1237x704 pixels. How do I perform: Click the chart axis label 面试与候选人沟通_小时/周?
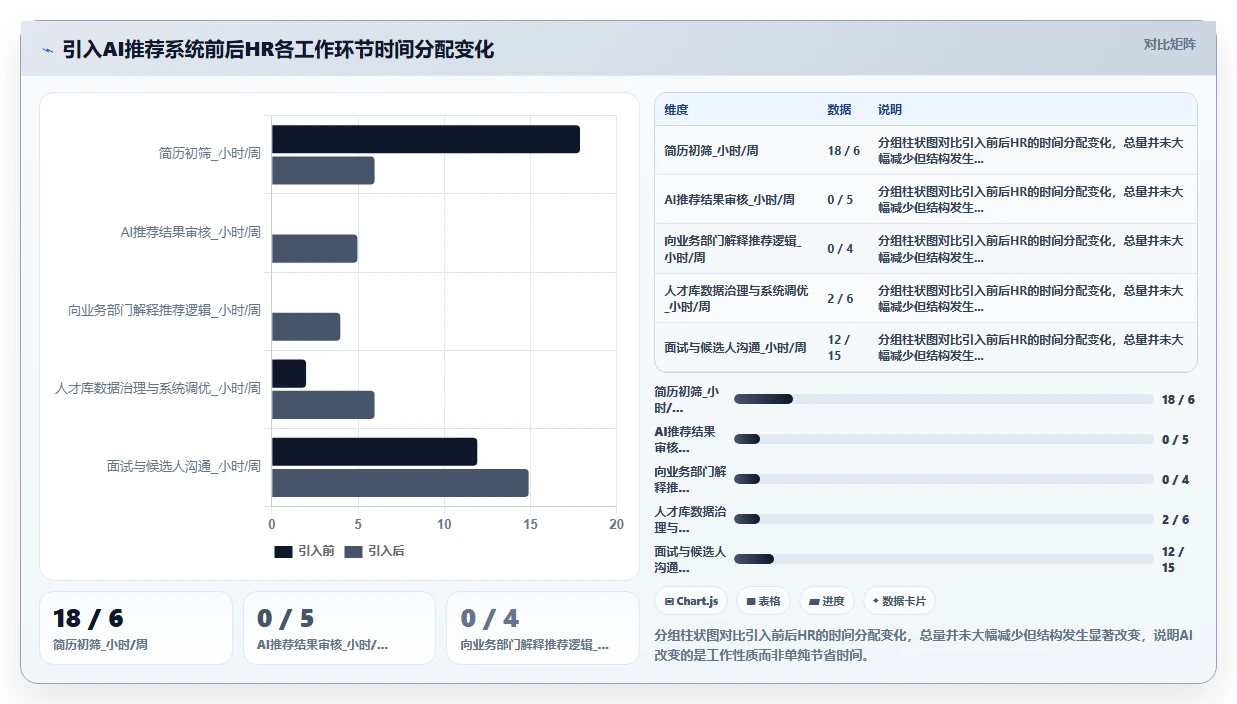pyautogui.click(x=184, y=466)
